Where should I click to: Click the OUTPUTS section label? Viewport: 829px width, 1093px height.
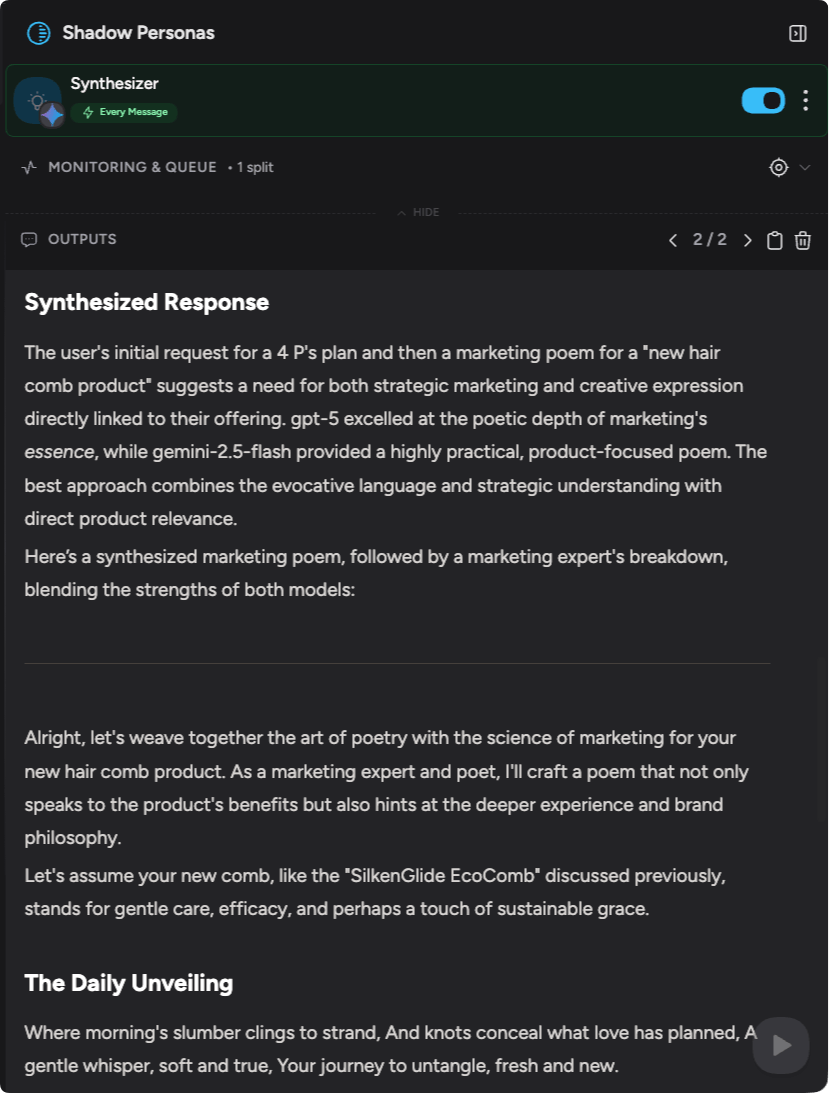[82, 240]
